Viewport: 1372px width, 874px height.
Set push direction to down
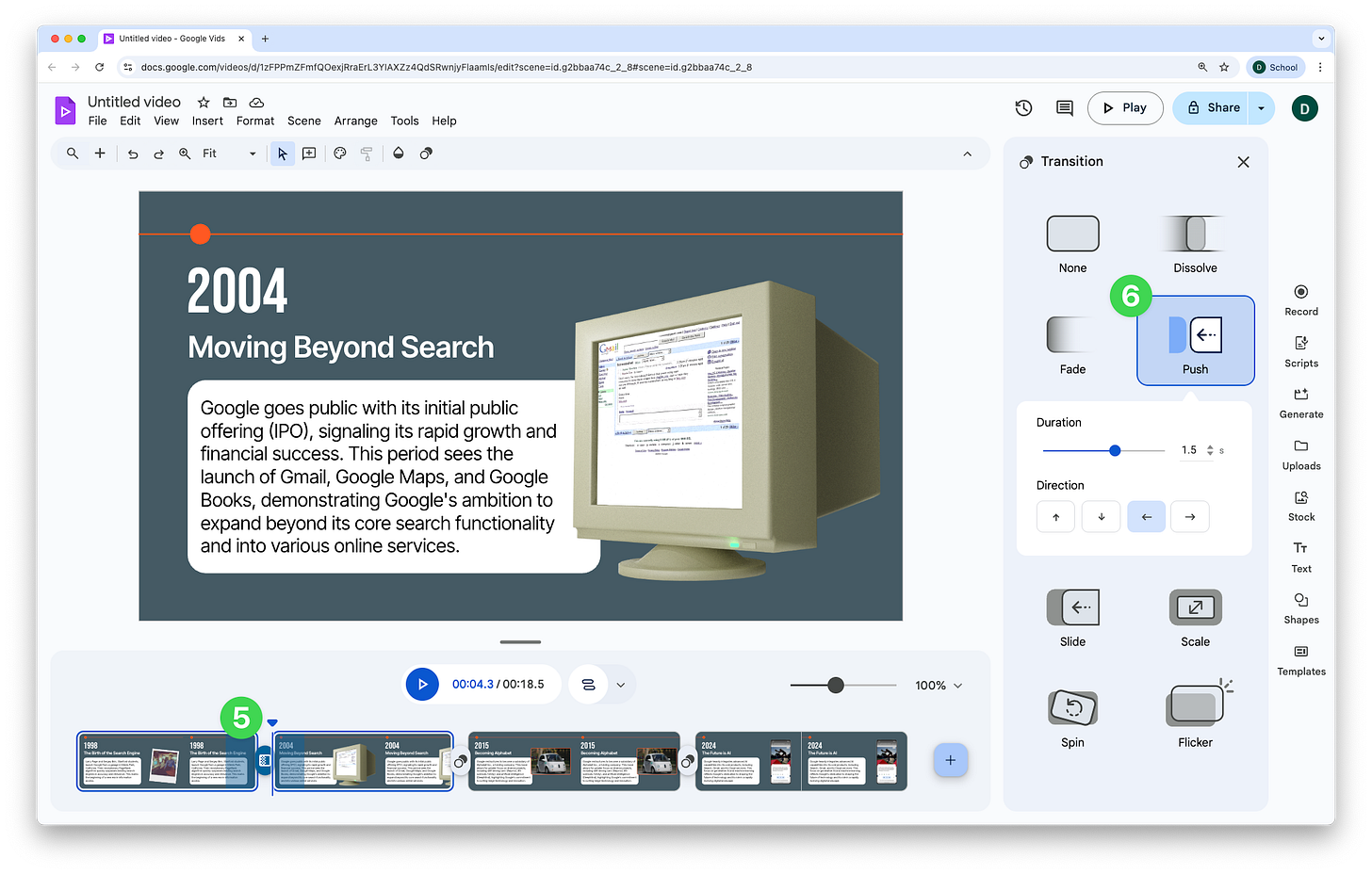(1101, 516)
